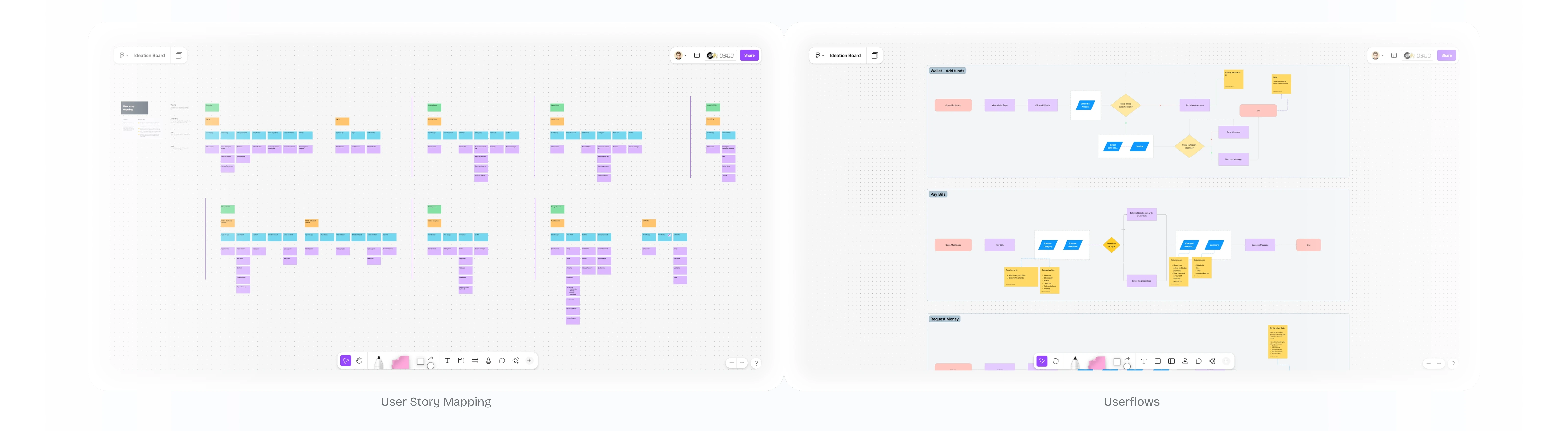Image resolution: width=1568 pixels, height=431 pixels.
Task: Open pages icon next to left Ideation Board
Action: coord(179,55)
